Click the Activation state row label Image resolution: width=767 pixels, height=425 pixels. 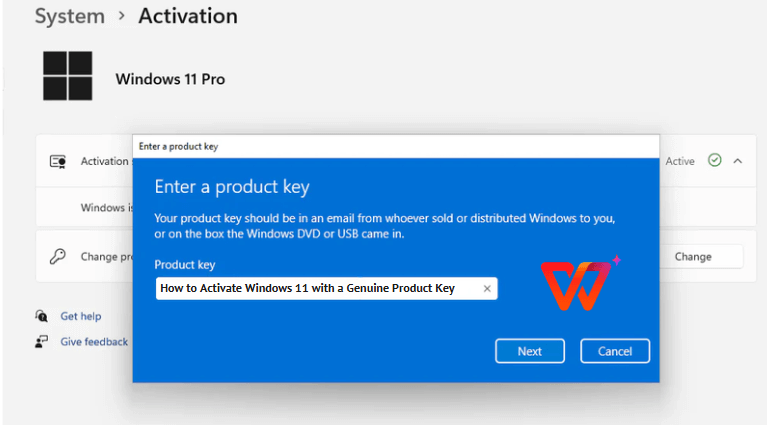click(x=104, y=161)
